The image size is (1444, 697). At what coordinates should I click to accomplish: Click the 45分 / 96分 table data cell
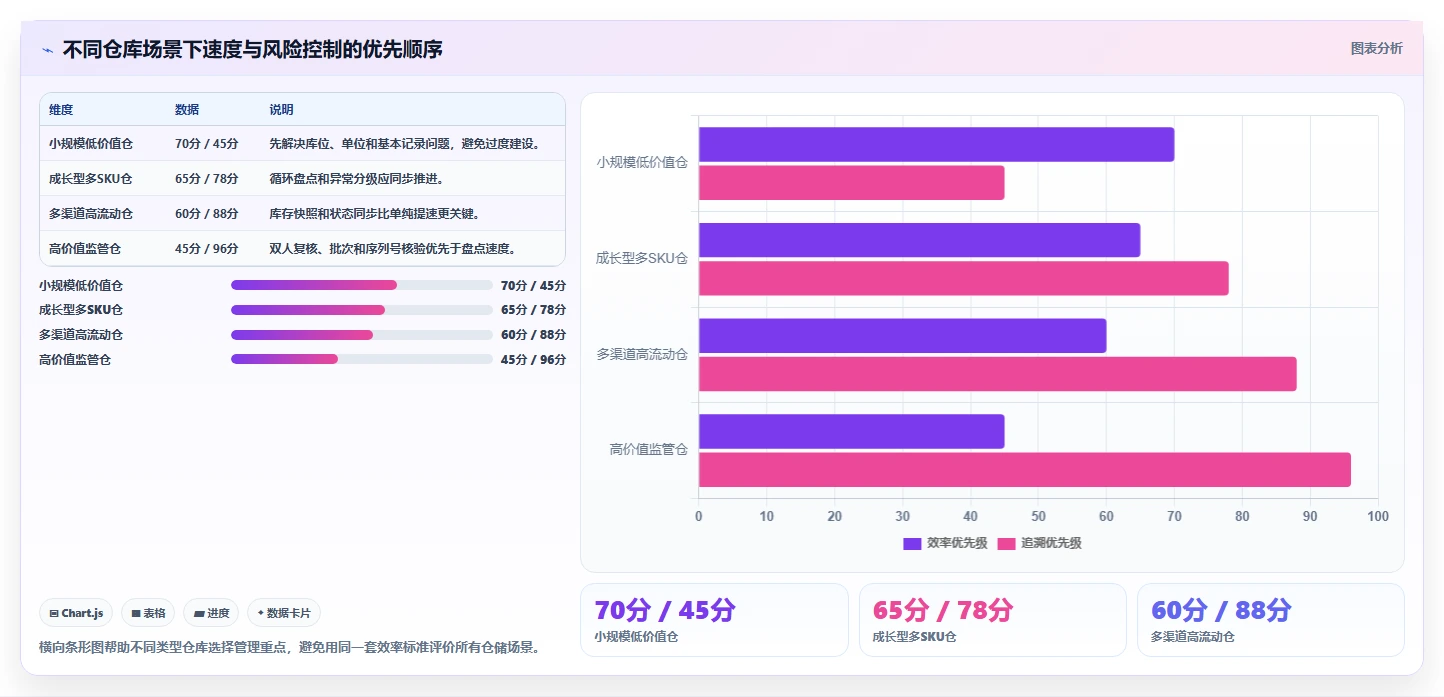(x=207, y=248)
